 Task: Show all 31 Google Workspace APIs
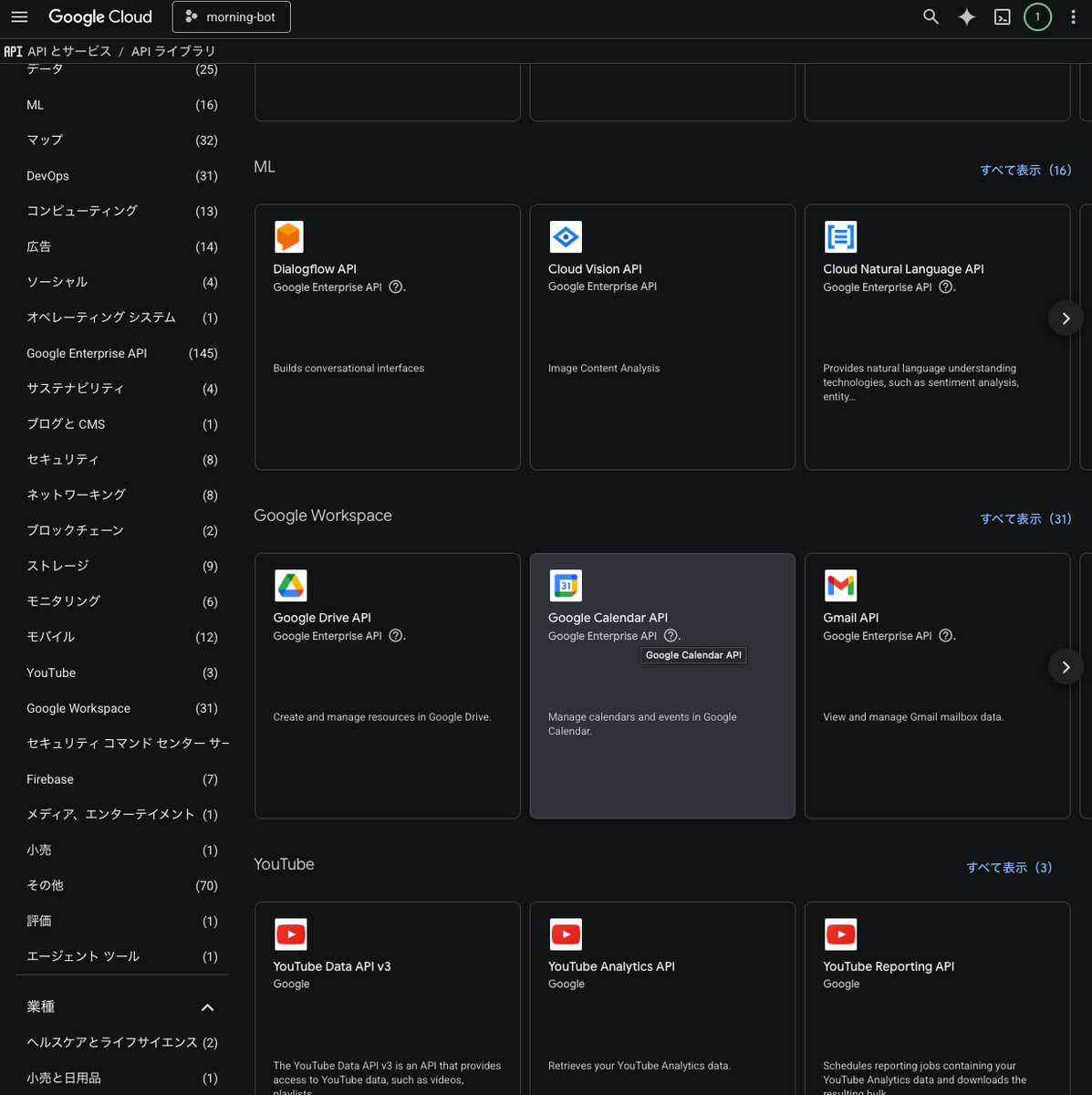1025,518
